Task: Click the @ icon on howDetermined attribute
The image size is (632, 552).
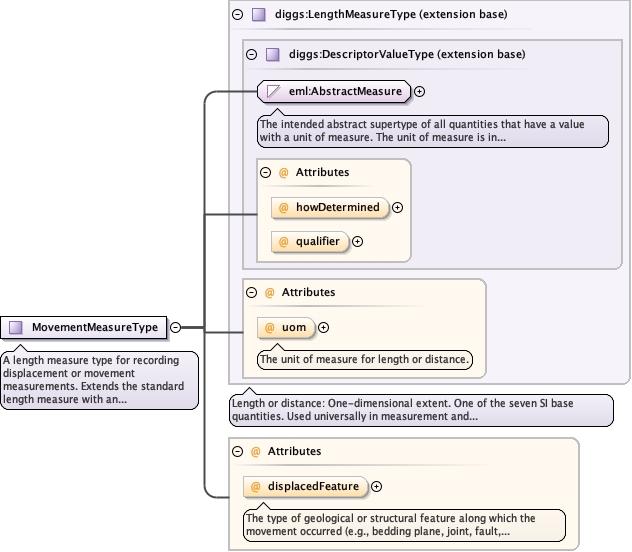Action: [283, 207]
